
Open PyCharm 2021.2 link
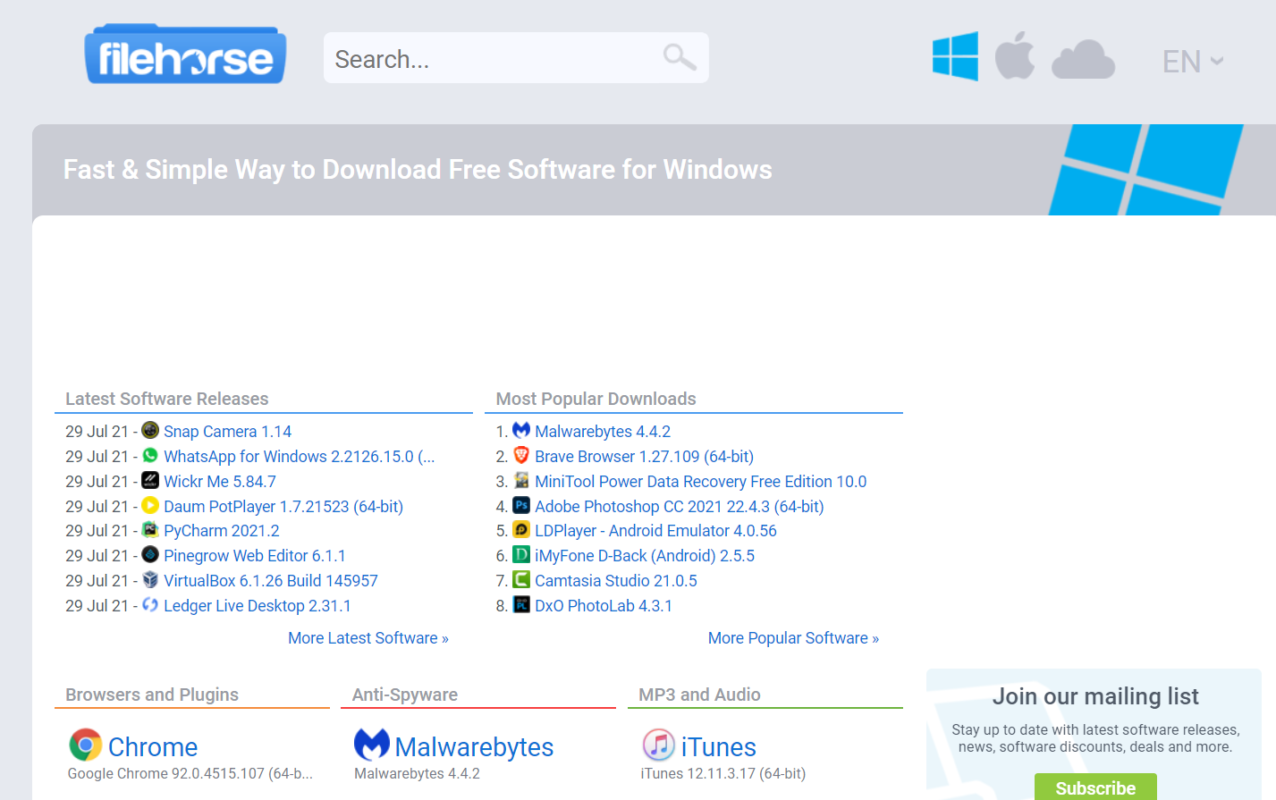[221, 531]
